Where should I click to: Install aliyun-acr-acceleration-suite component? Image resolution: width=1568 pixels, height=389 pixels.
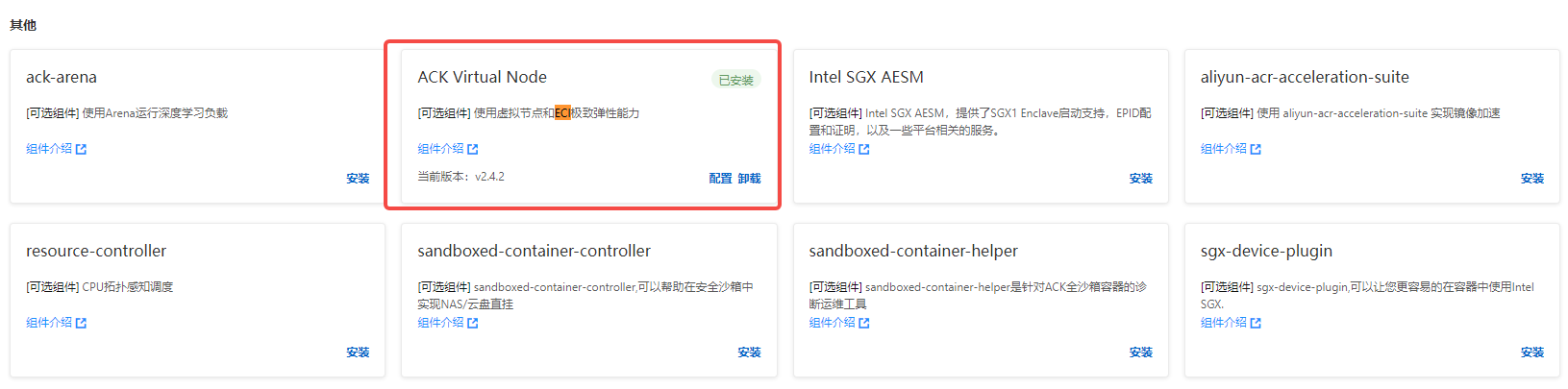point(1532,179)
